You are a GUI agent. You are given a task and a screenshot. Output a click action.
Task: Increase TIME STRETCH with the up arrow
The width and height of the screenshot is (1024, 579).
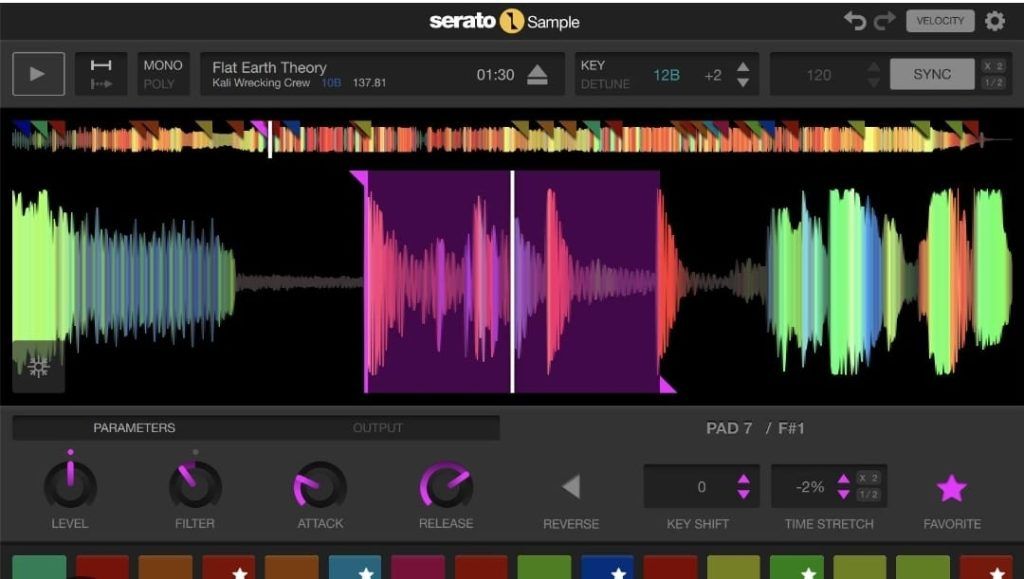(x=843, y=479)
